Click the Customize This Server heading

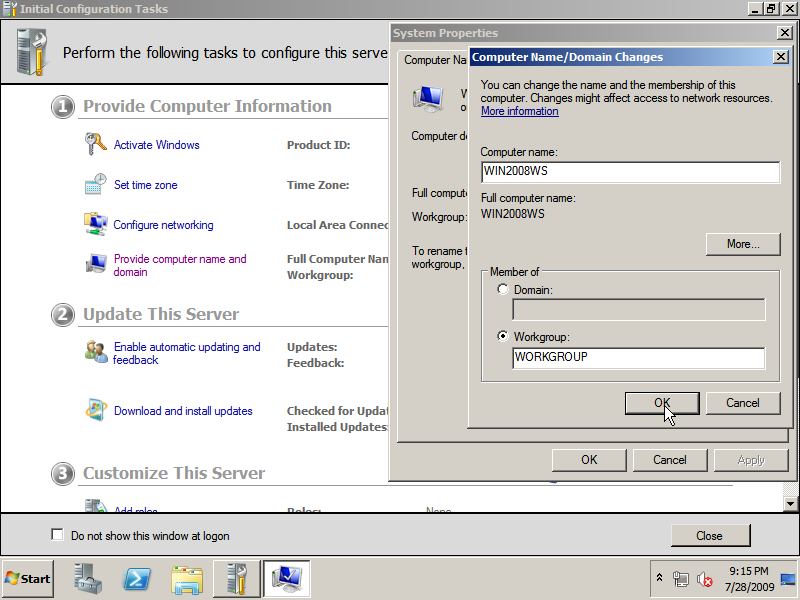[174, 473]
